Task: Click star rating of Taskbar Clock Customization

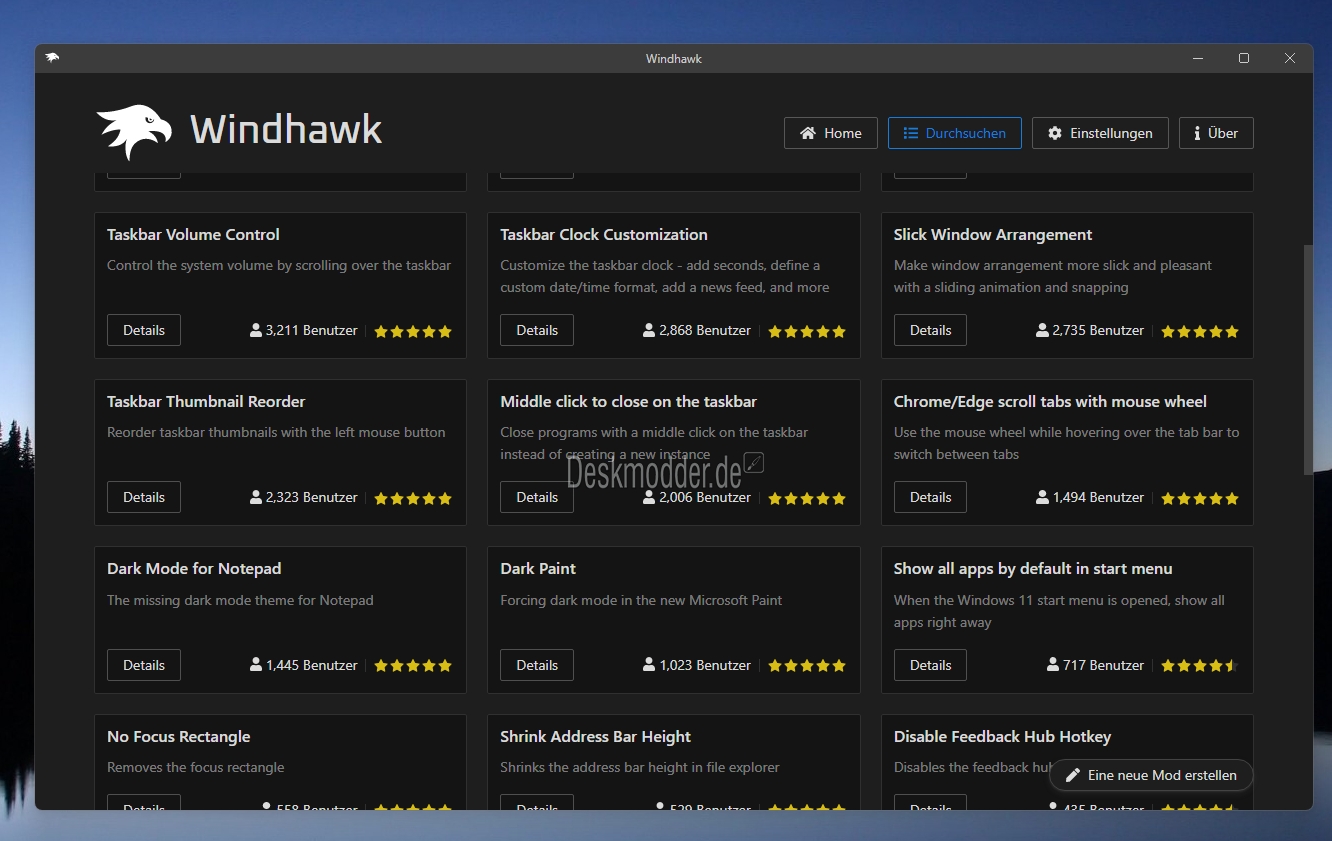Action: [x=807, y=331]
